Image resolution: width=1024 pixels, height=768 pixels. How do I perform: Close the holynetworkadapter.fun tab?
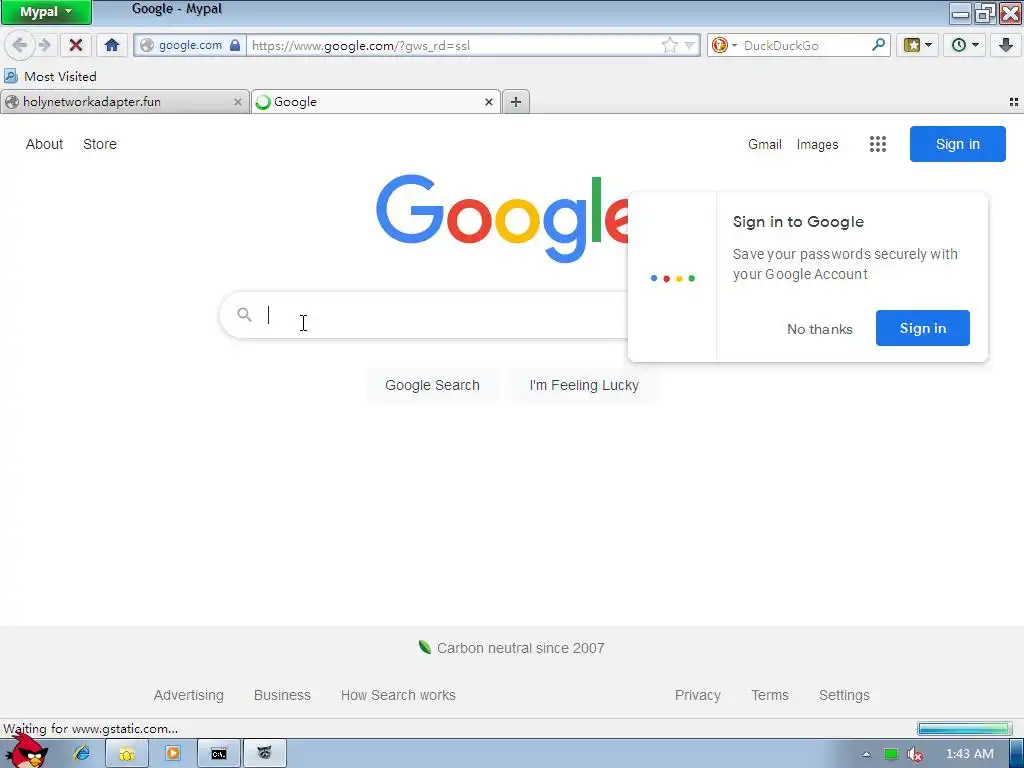click(238, 102)
